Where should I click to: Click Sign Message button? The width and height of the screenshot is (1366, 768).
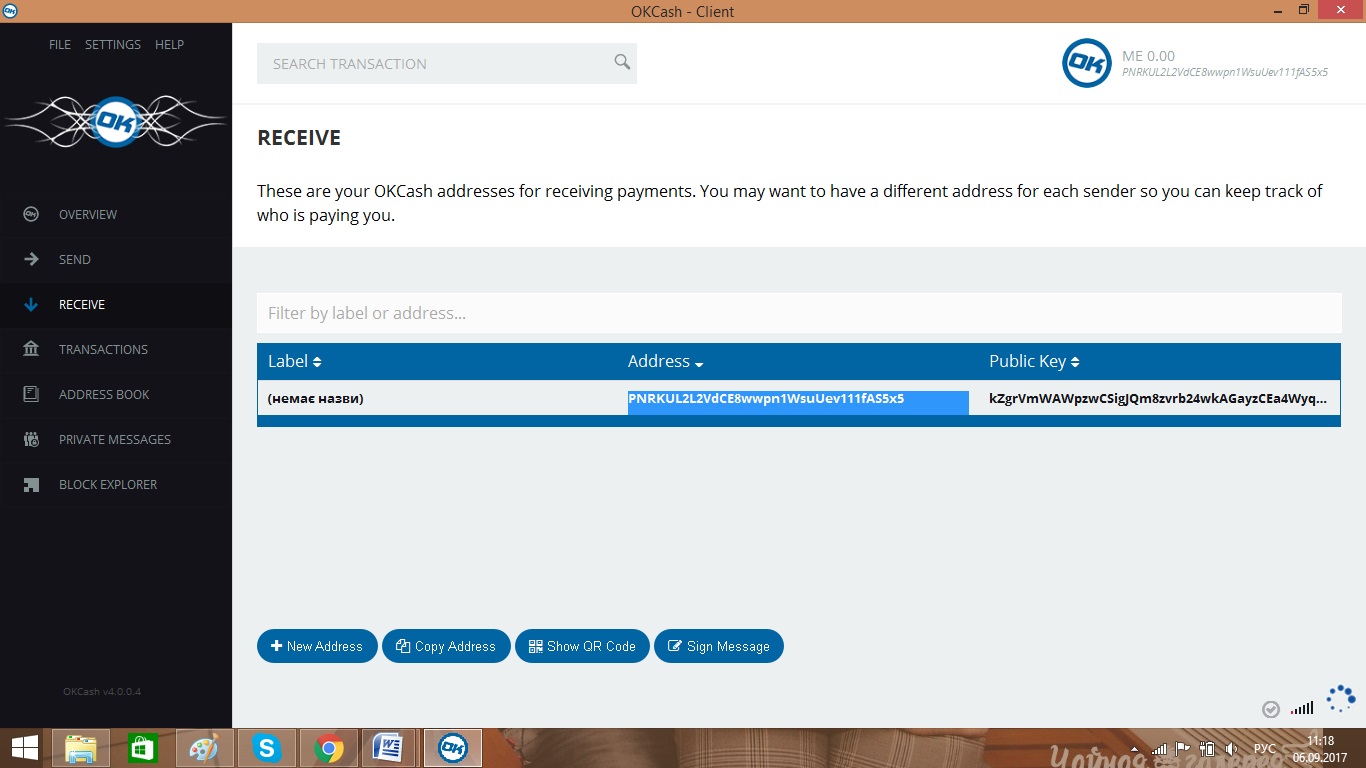pos(719,646)
